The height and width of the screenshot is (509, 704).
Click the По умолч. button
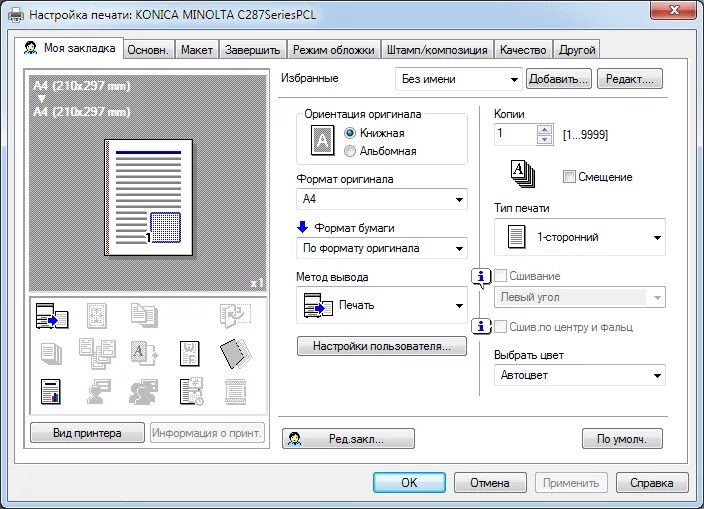(622, 439)
